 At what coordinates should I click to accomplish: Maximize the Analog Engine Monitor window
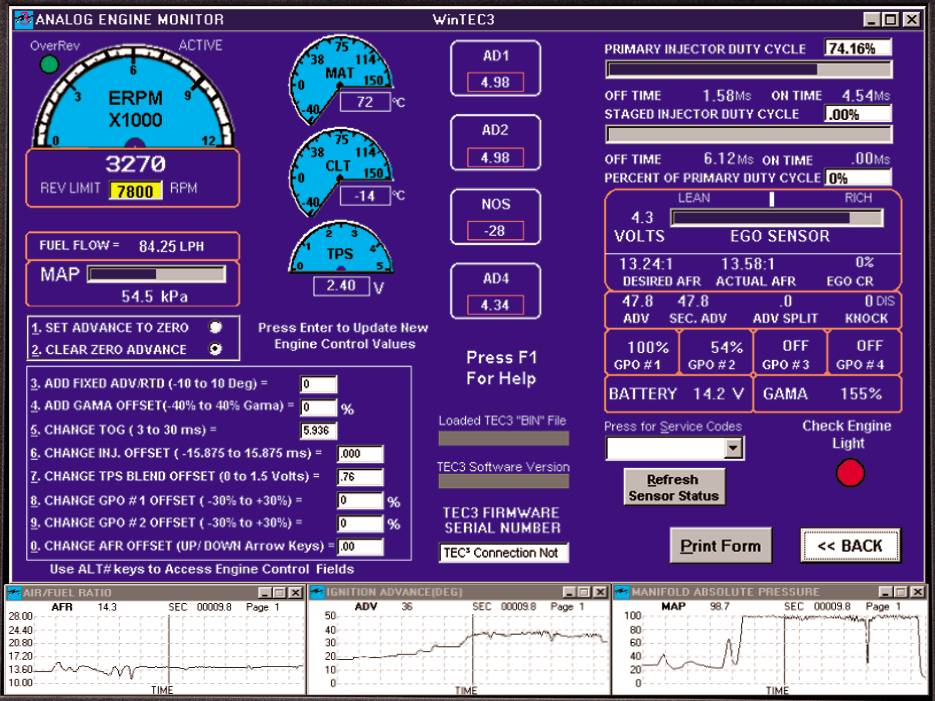coord(891,20)
